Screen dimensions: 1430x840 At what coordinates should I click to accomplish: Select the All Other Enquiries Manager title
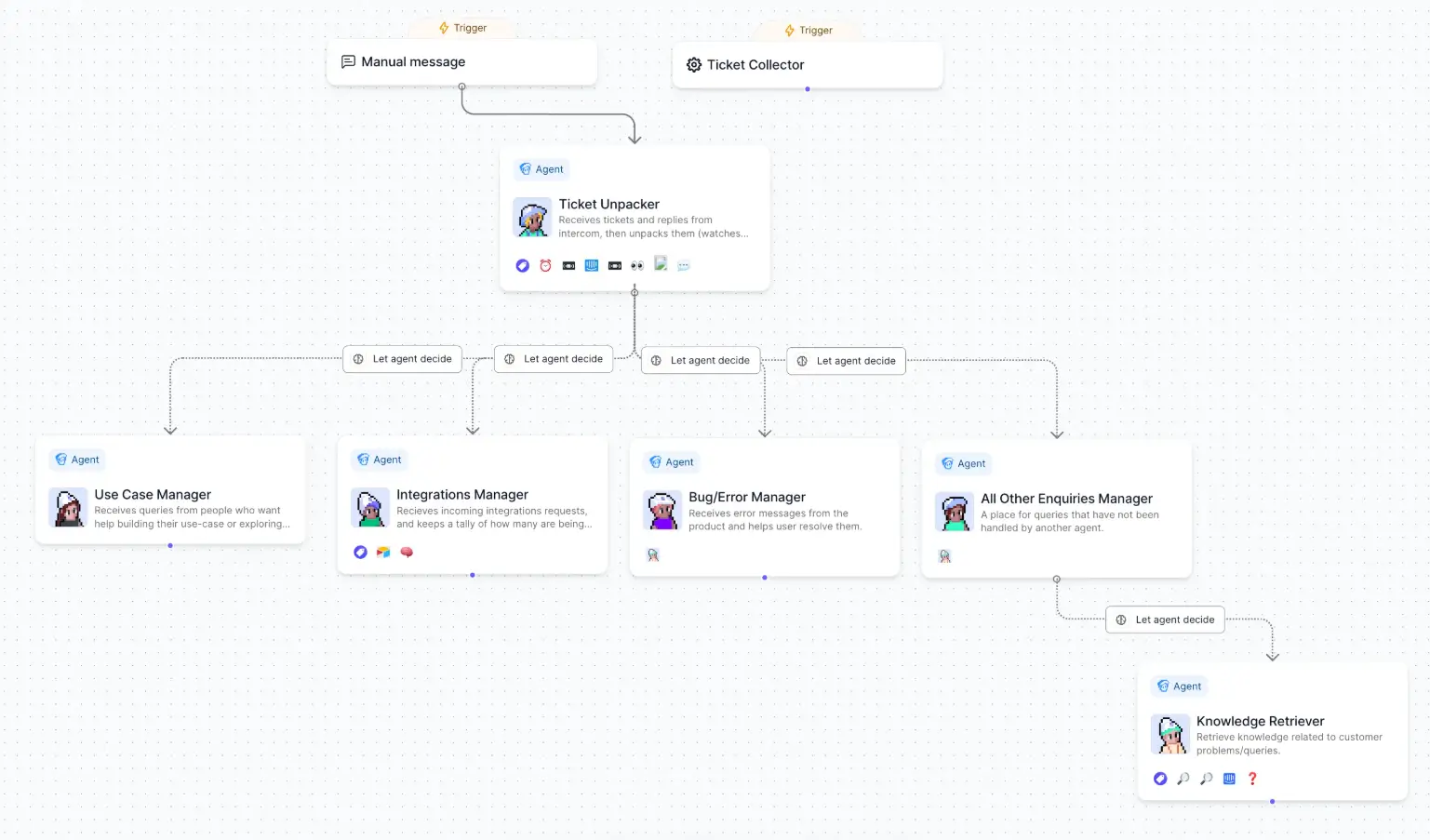[1066, 499]
